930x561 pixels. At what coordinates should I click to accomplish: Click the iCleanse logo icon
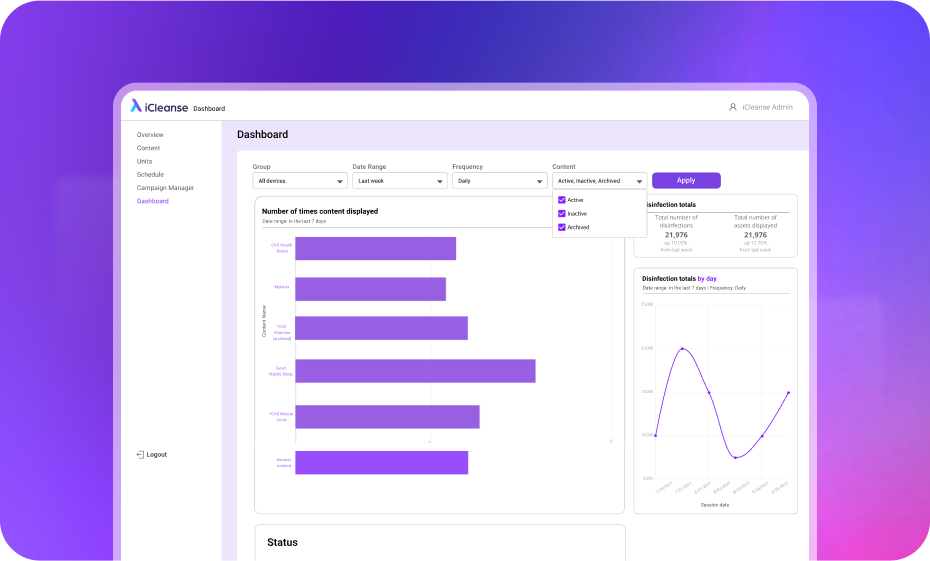pos(136,106)
